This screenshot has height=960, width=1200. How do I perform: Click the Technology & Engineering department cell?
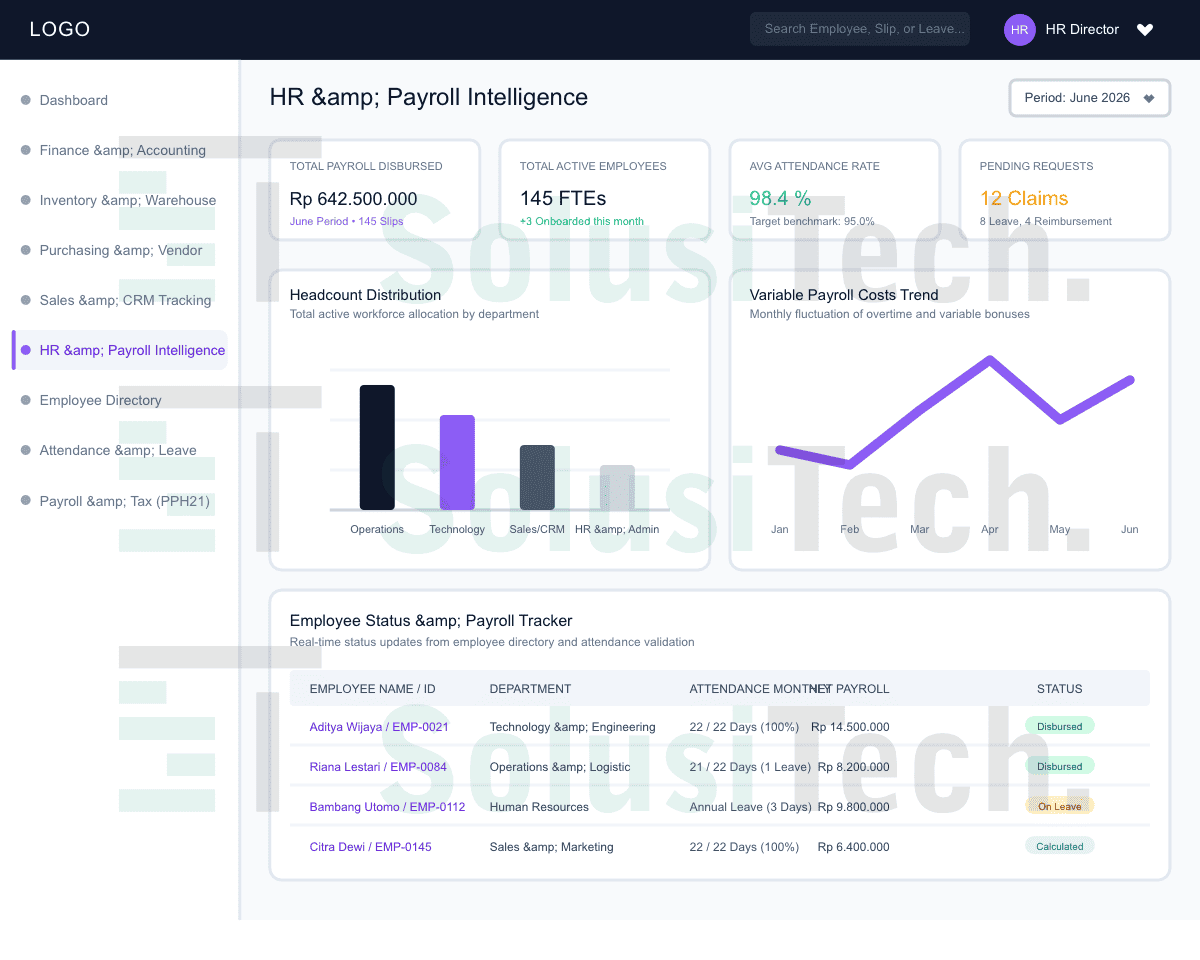[573, 727]
